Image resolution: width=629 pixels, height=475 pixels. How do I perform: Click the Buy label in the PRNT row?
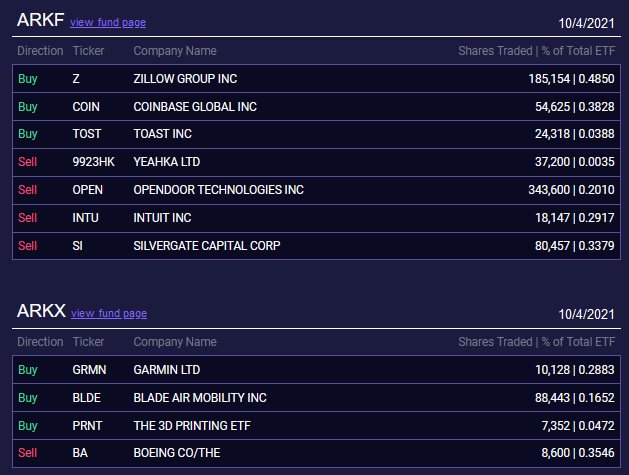click(28, 426)
